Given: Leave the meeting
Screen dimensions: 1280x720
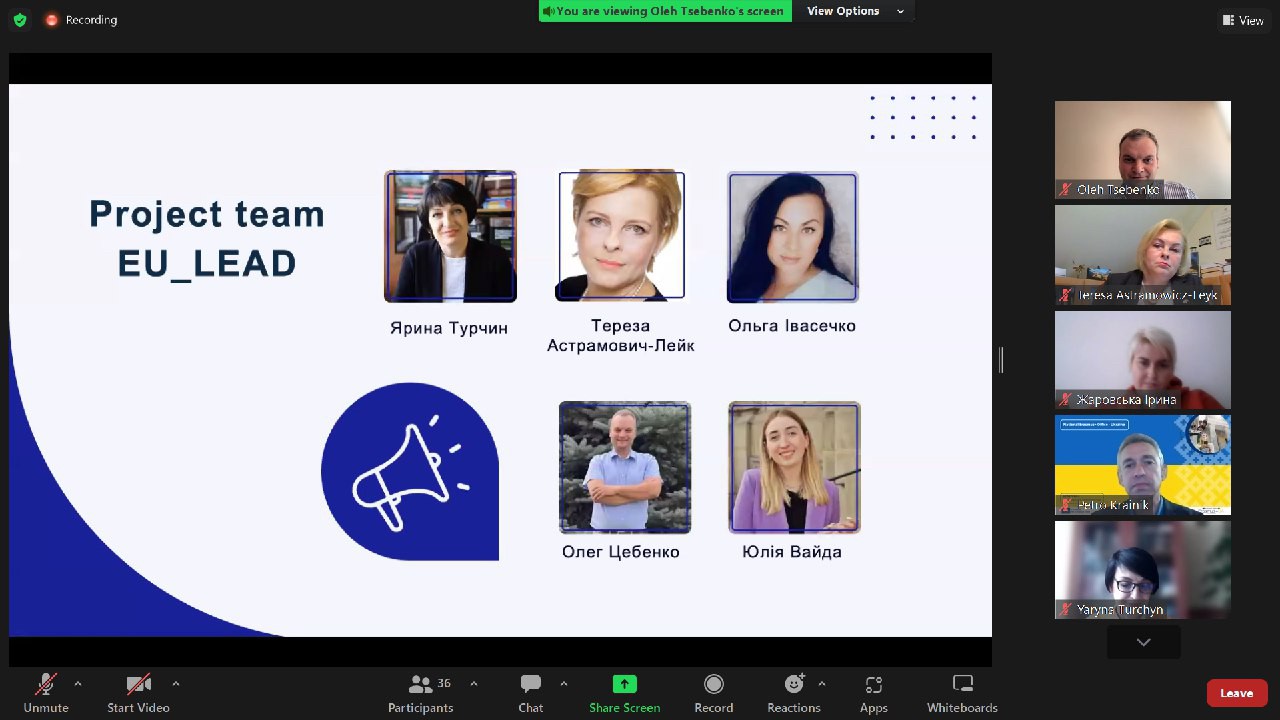Looking at the screenshot, I should point(1236,693).
